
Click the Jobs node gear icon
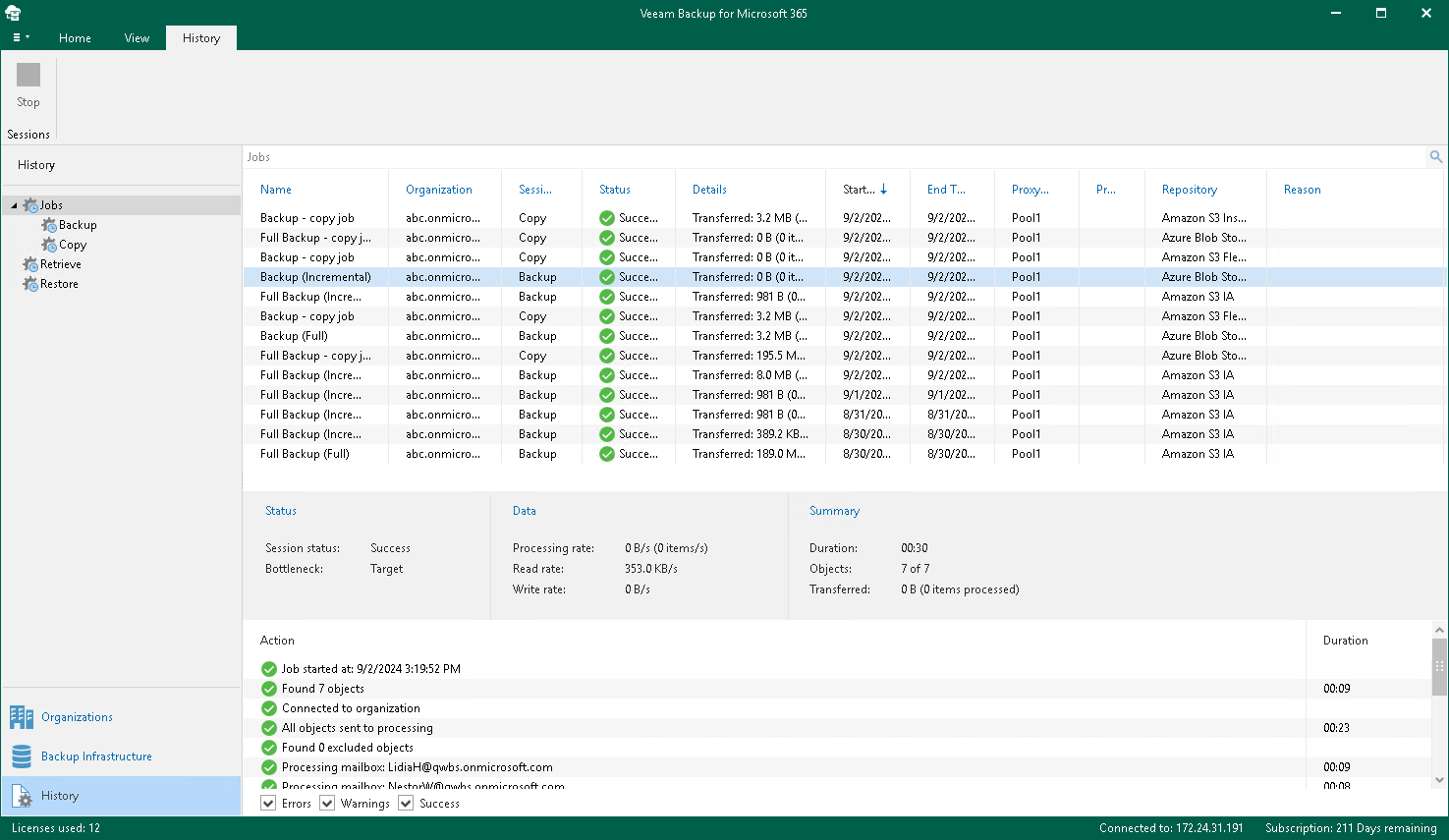coord(30,205)
